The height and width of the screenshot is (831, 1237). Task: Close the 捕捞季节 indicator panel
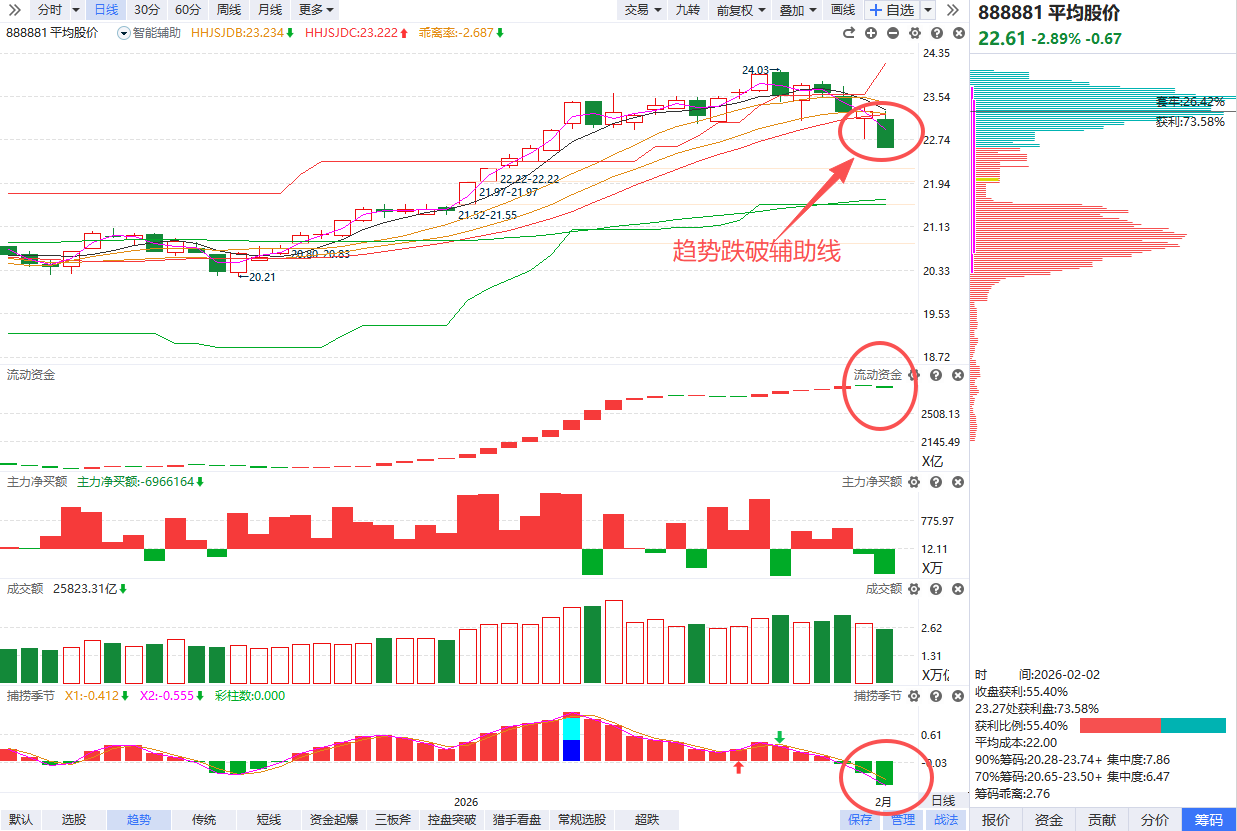coord(957,695)
